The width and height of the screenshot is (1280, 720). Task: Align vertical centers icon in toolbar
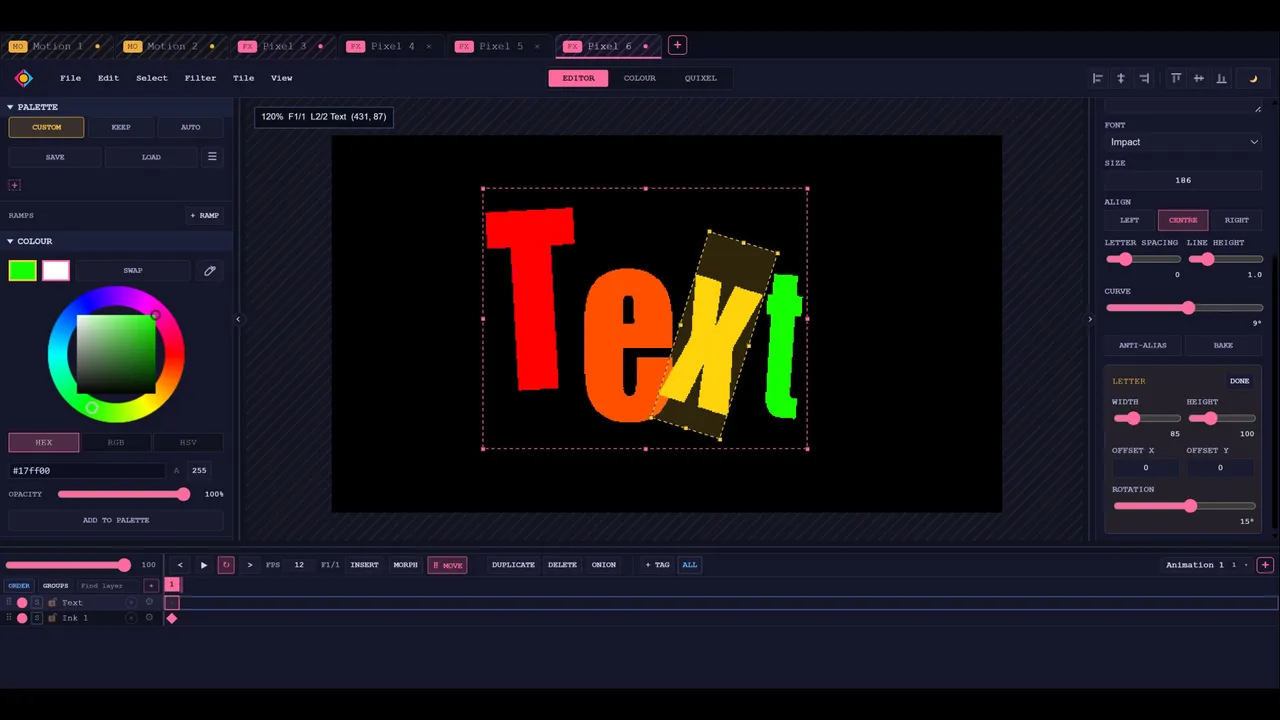(x=1199, y=78)
